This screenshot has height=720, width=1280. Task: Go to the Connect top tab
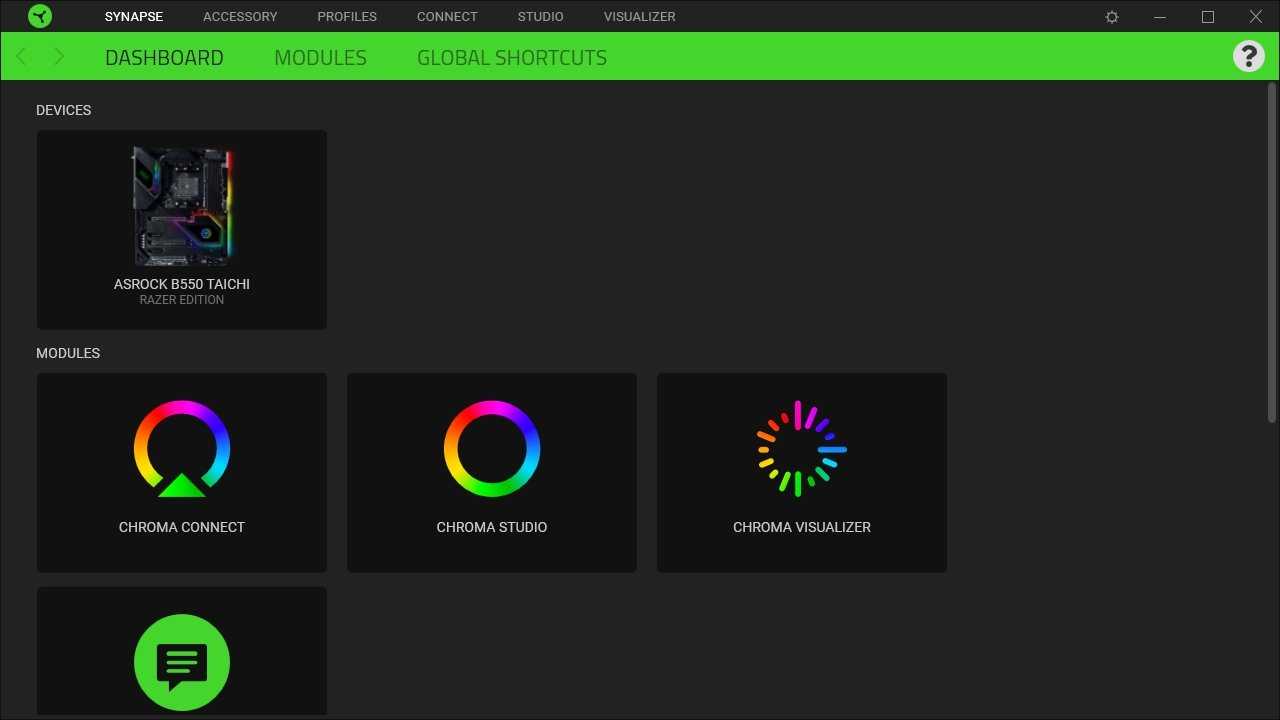pos(447,16)
